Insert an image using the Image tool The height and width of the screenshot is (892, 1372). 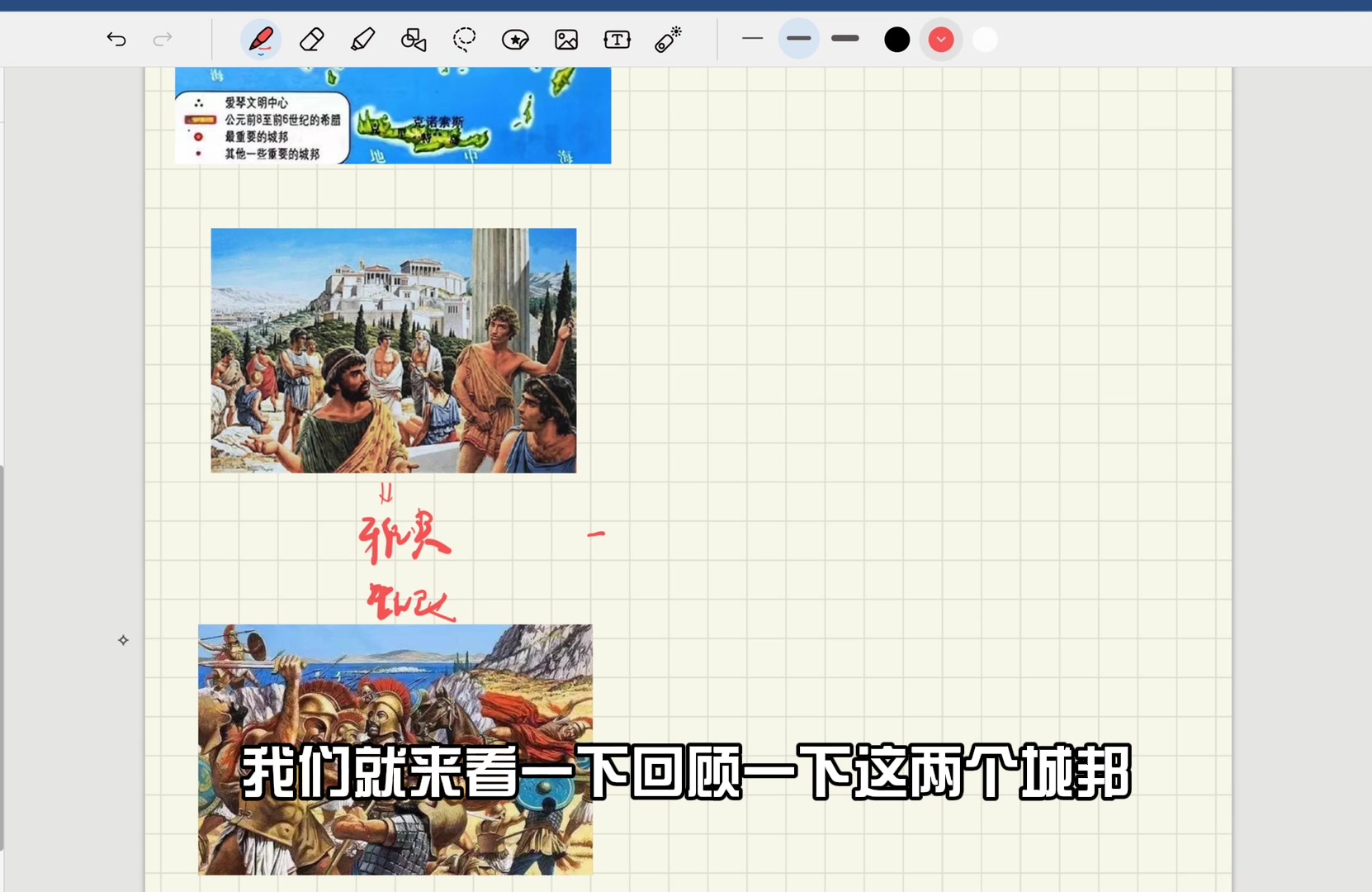[x=566, y=39]
